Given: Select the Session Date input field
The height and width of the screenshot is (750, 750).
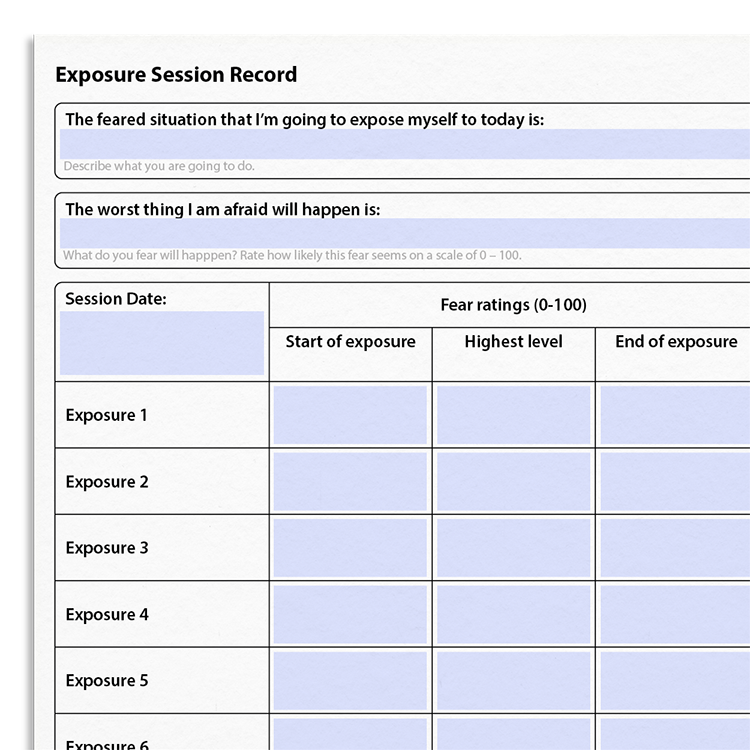Looking at the screenshot, I should (162, 343).
